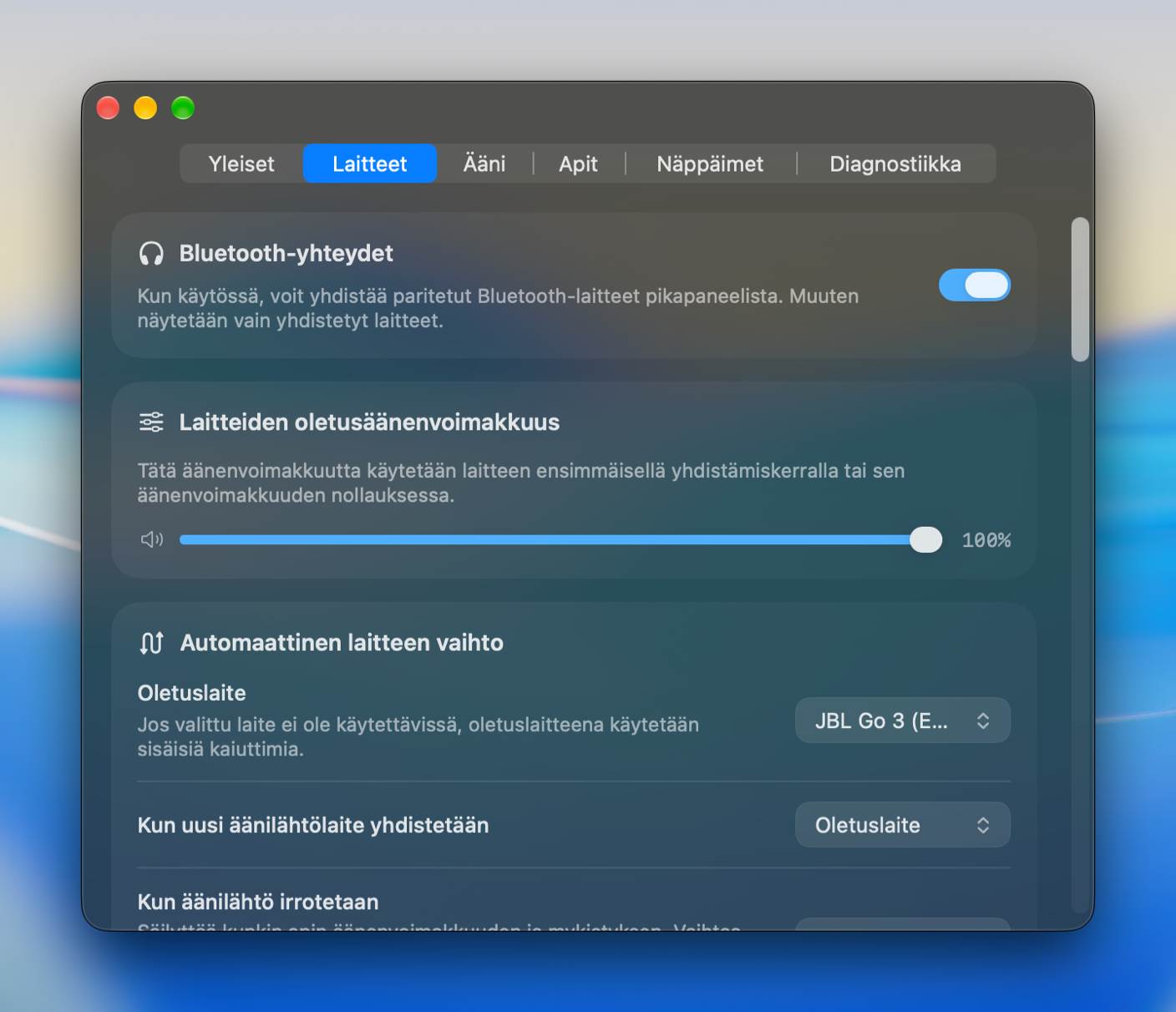Zoom the window with the green button
The image size is (1176, 1012).
tap(183, 108)
